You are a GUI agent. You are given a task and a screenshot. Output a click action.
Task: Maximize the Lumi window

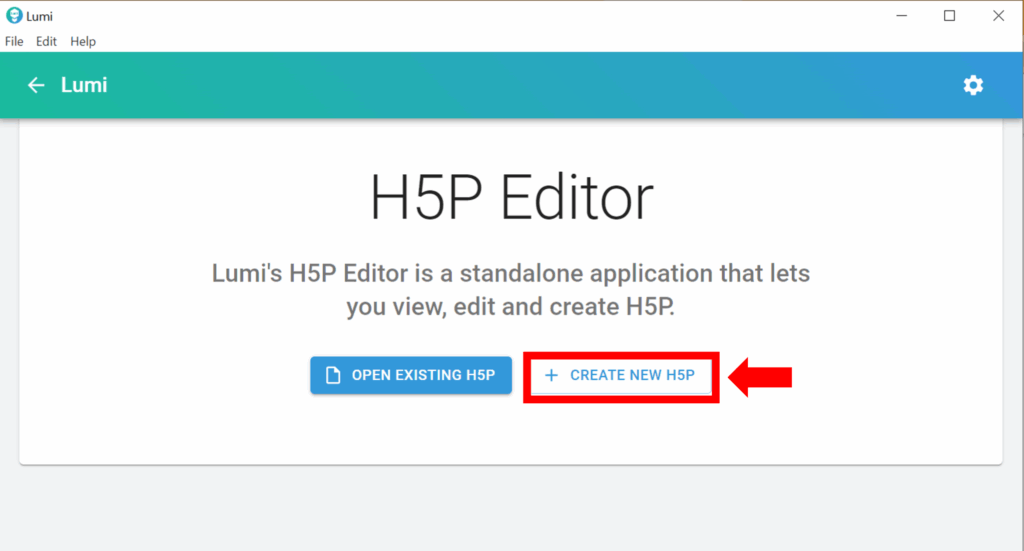click(949, 15)
